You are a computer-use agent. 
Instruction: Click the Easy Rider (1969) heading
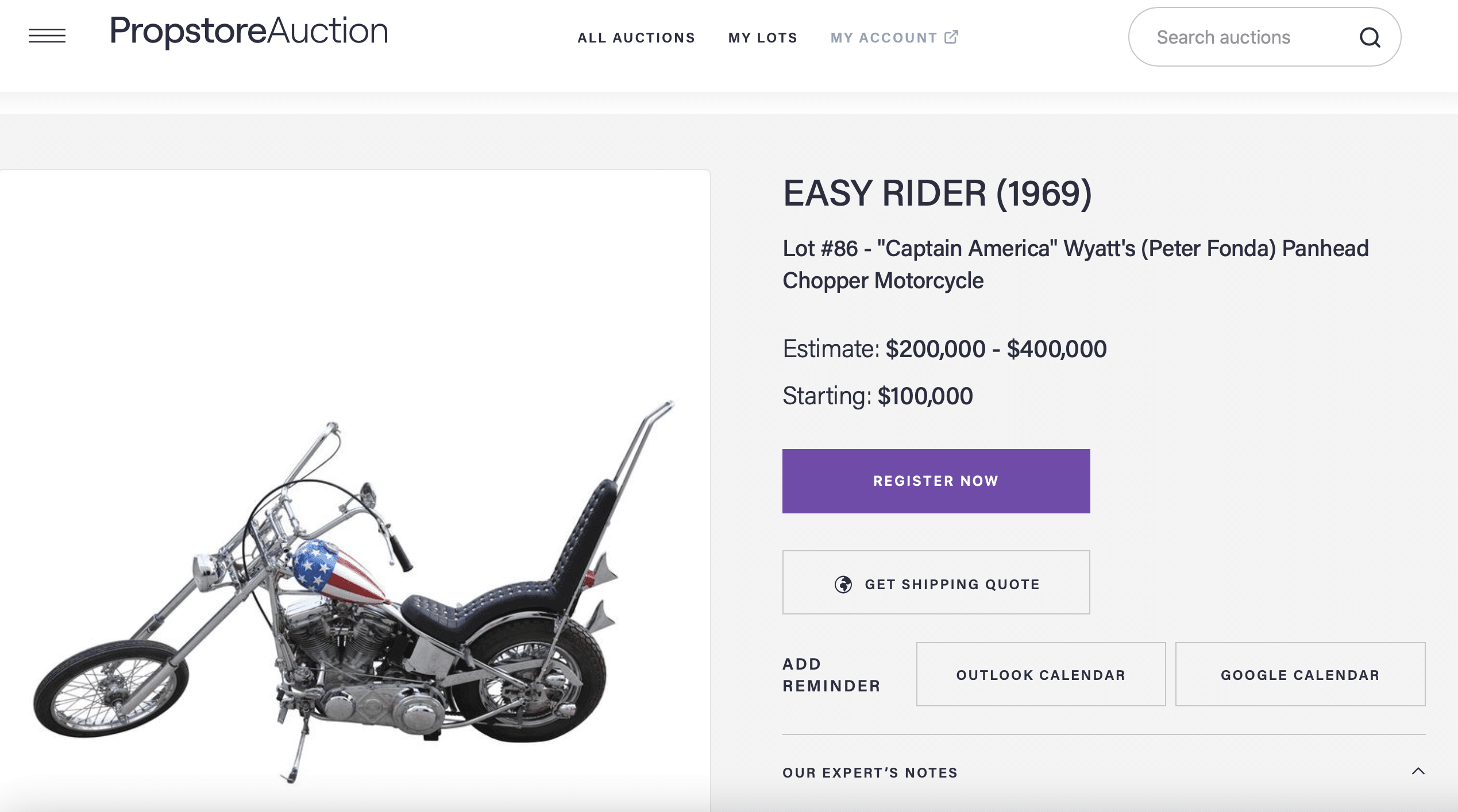pyautogui.click(x=937, y=194)
